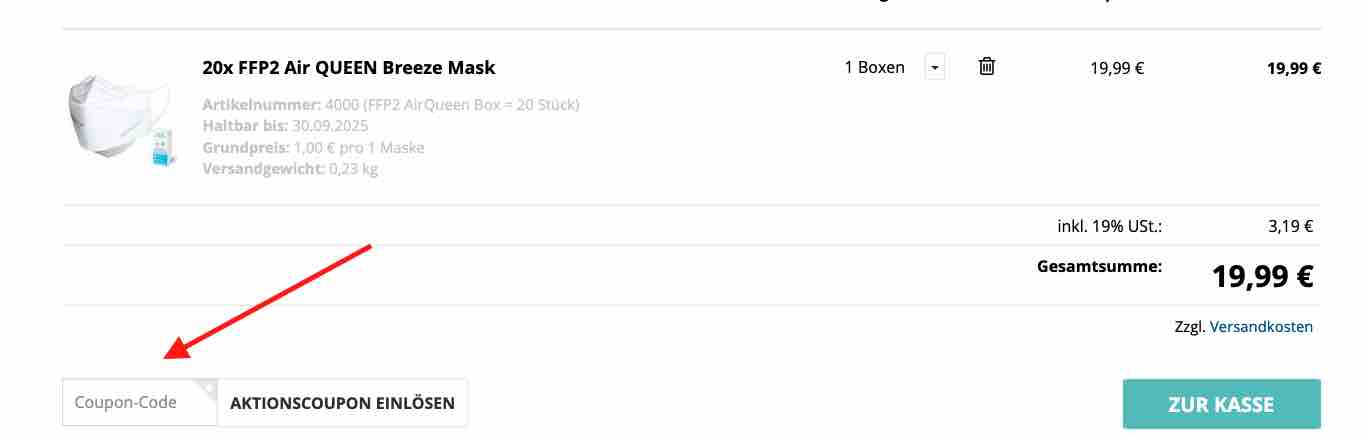1368x436 pixels.
Task: Click the Versandgewicht 0,23 kg text
Action: tap(290, 168)
